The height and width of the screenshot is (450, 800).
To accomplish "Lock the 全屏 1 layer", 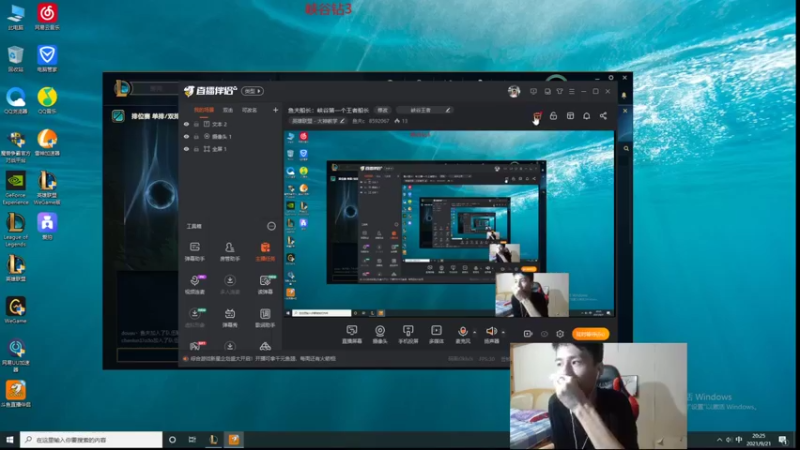I will pyautogui.click(x=196, y=149).
